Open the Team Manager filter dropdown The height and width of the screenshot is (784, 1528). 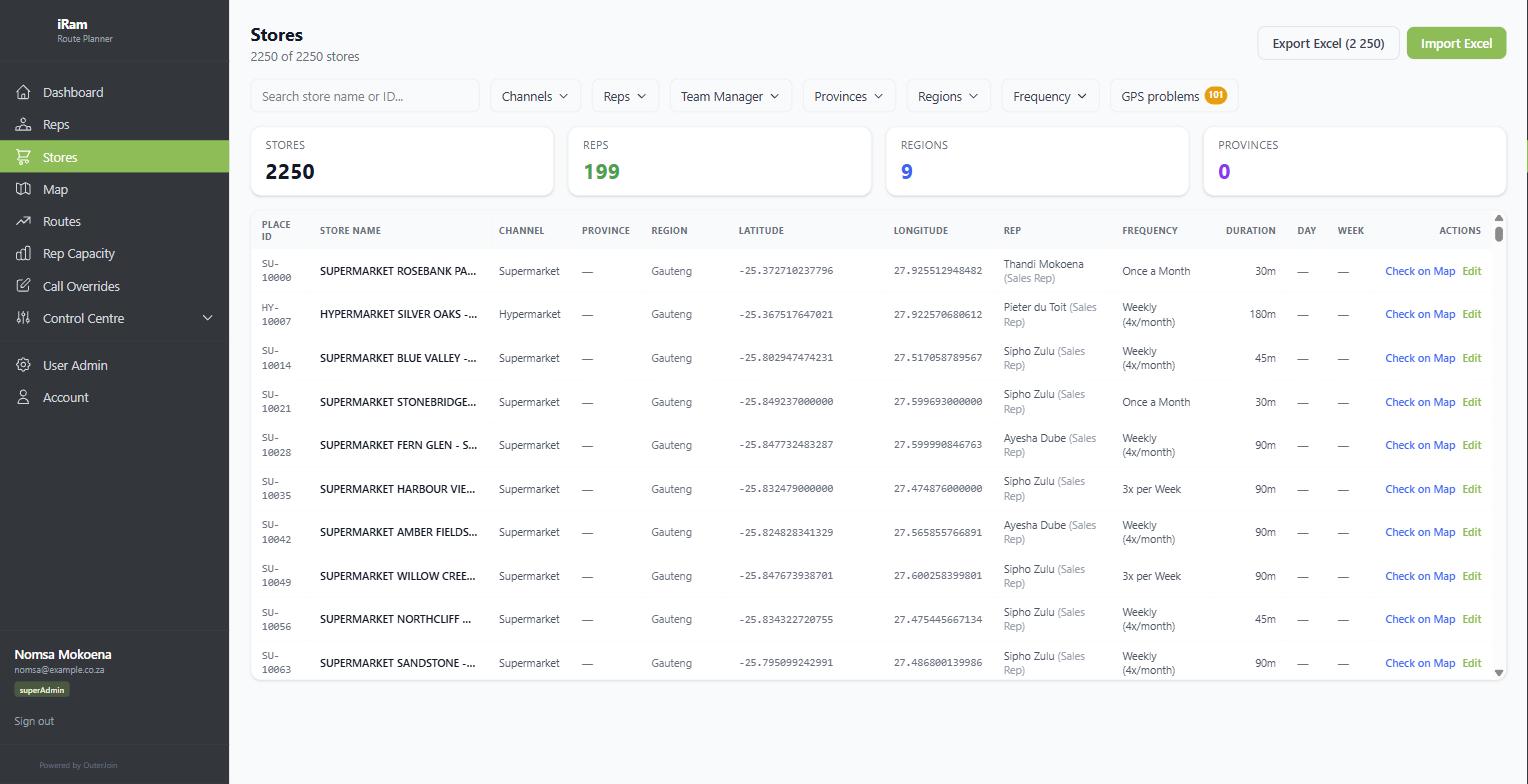point(731,96)
